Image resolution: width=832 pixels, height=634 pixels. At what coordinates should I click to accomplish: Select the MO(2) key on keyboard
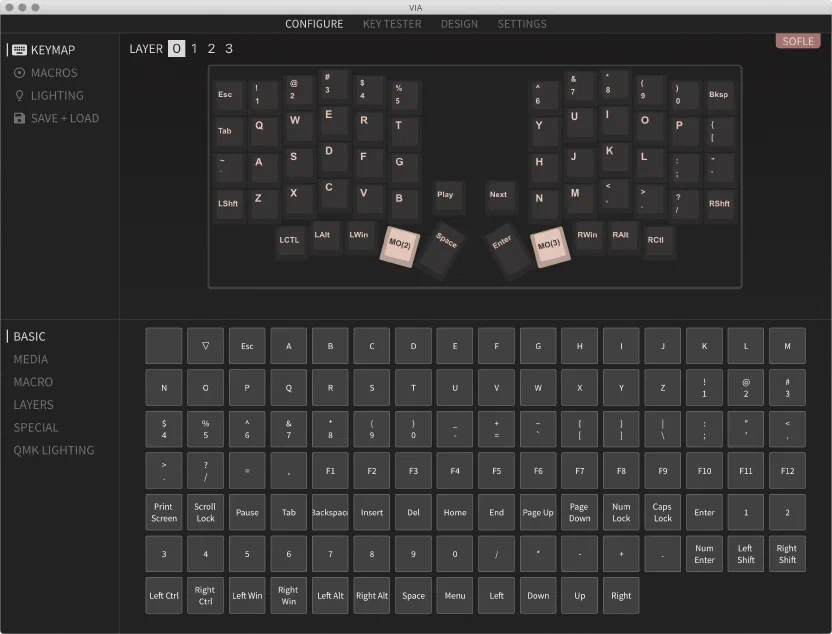tap(400, 246)
